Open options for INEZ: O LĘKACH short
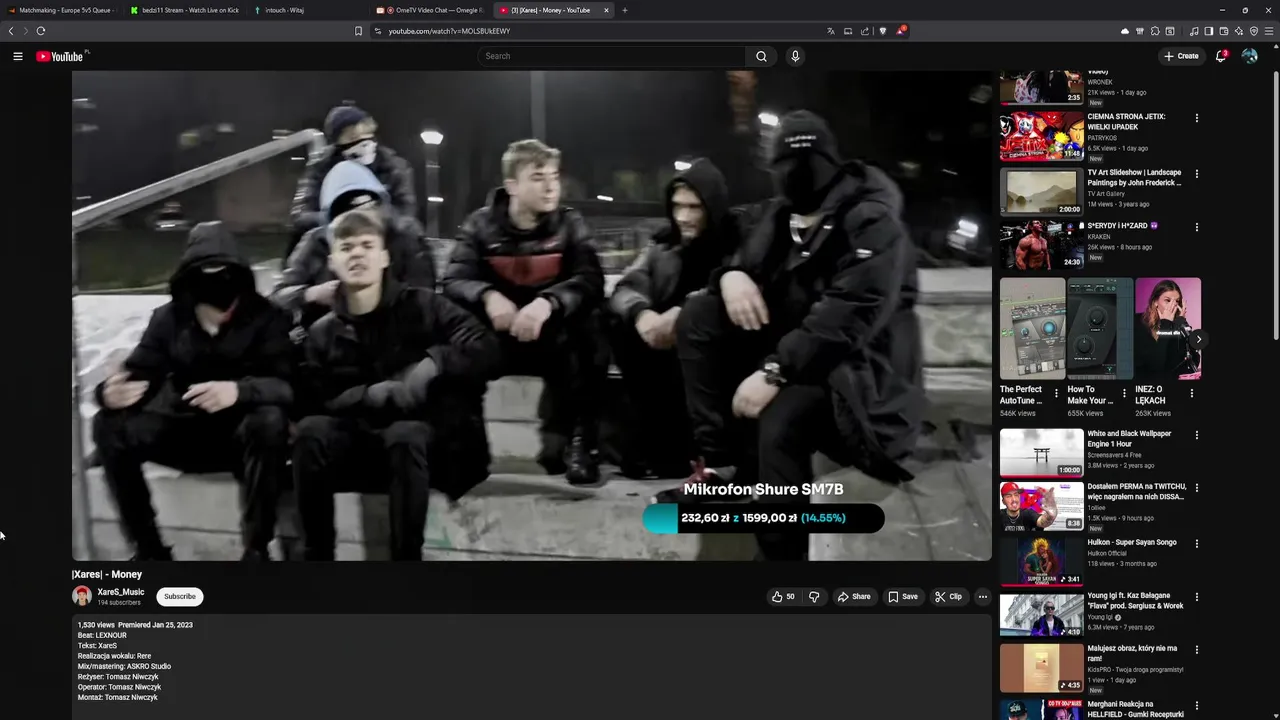This screenshot has height=720, width=1280. 1191,393
